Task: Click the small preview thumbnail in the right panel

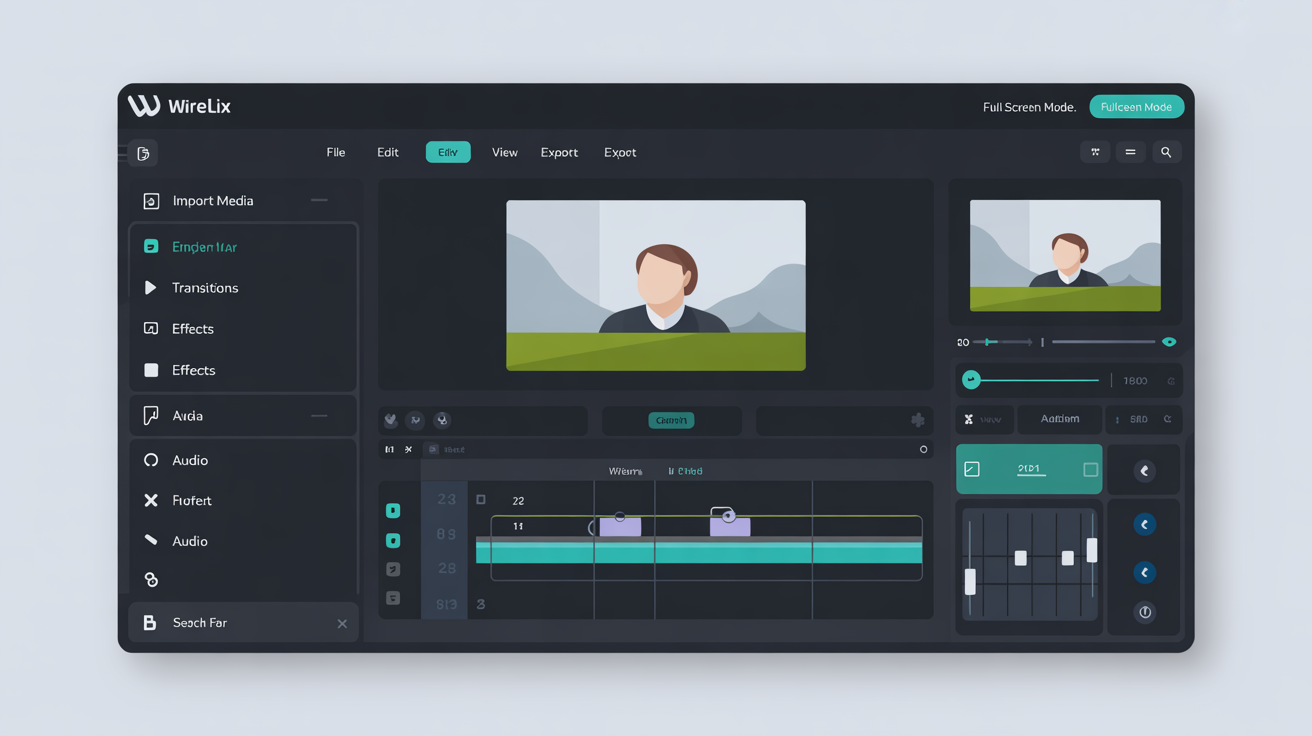Action: 1065,255
